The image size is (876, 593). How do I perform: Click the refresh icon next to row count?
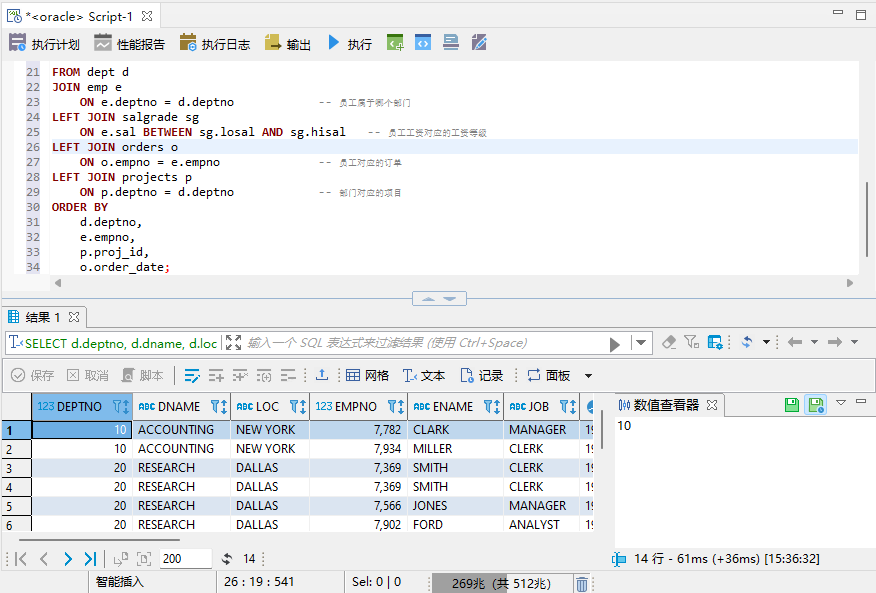pos(227,559)
